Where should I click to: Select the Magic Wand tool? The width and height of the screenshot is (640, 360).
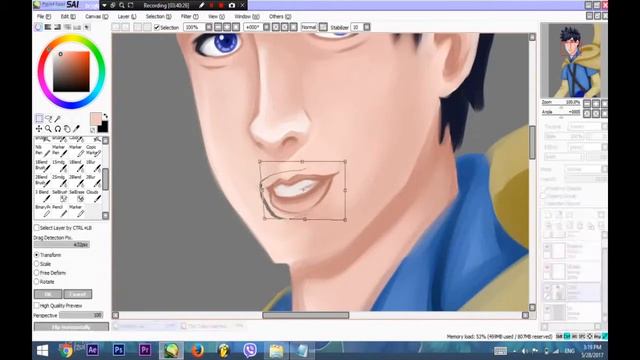tap(58, 118)
